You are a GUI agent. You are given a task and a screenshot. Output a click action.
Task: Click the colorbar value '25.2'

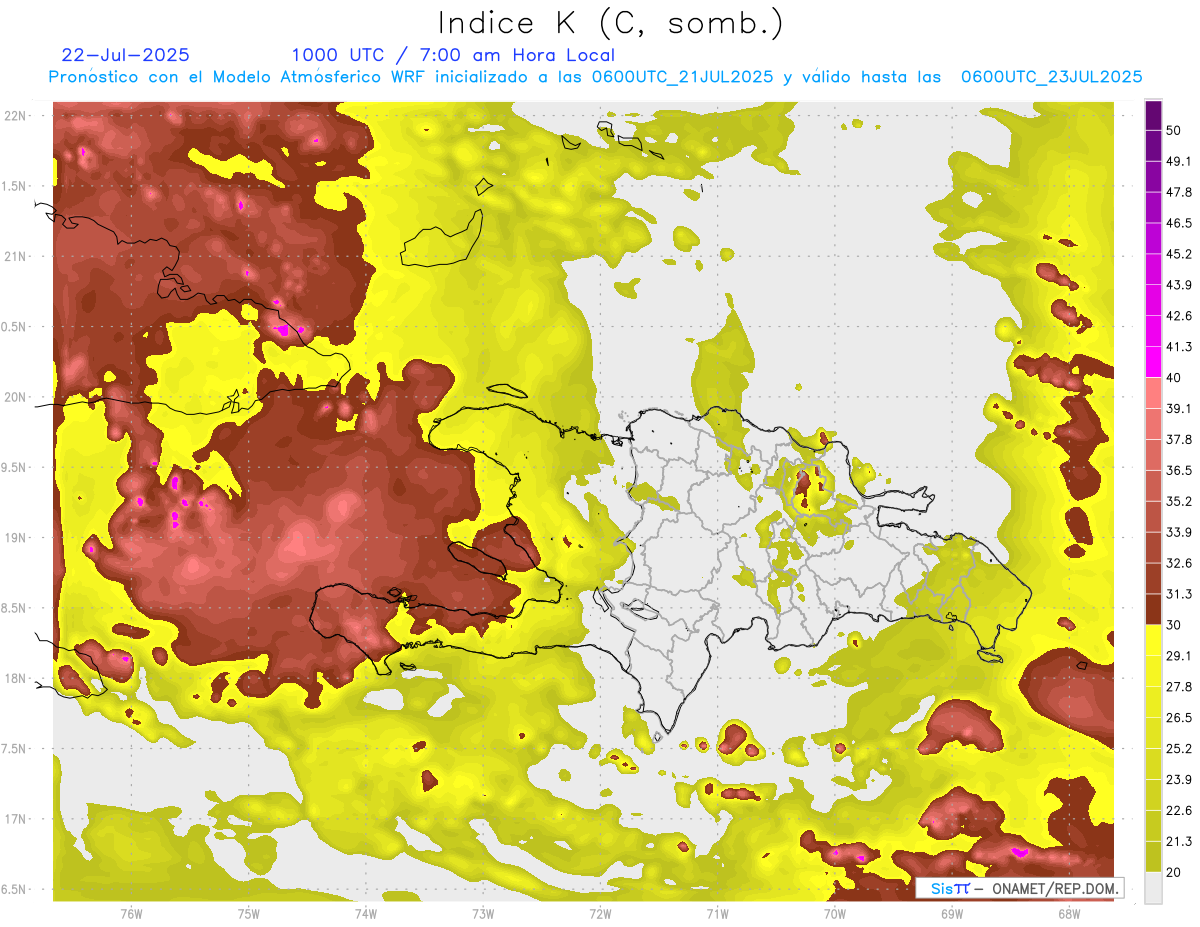(x=1179, y=749)
